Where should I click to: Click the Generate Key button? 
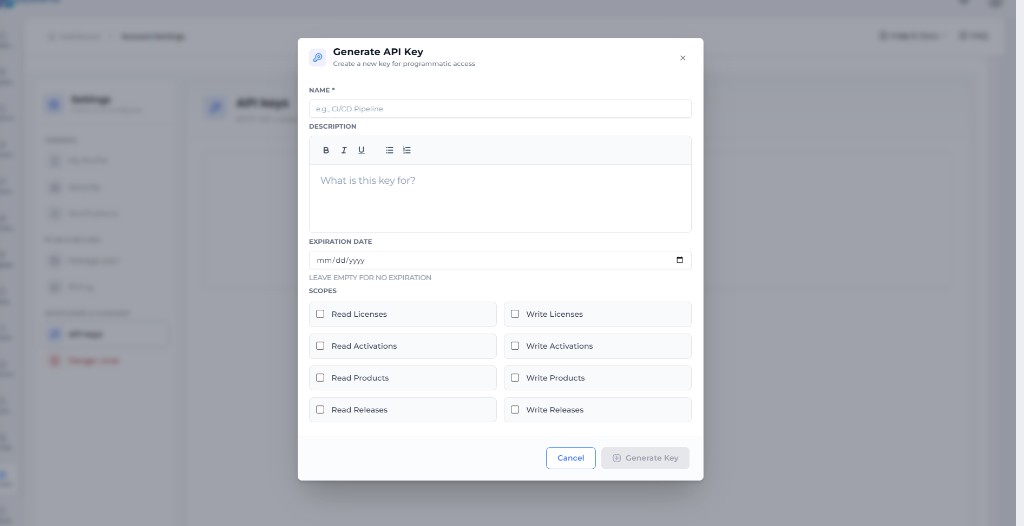(645, 458)
